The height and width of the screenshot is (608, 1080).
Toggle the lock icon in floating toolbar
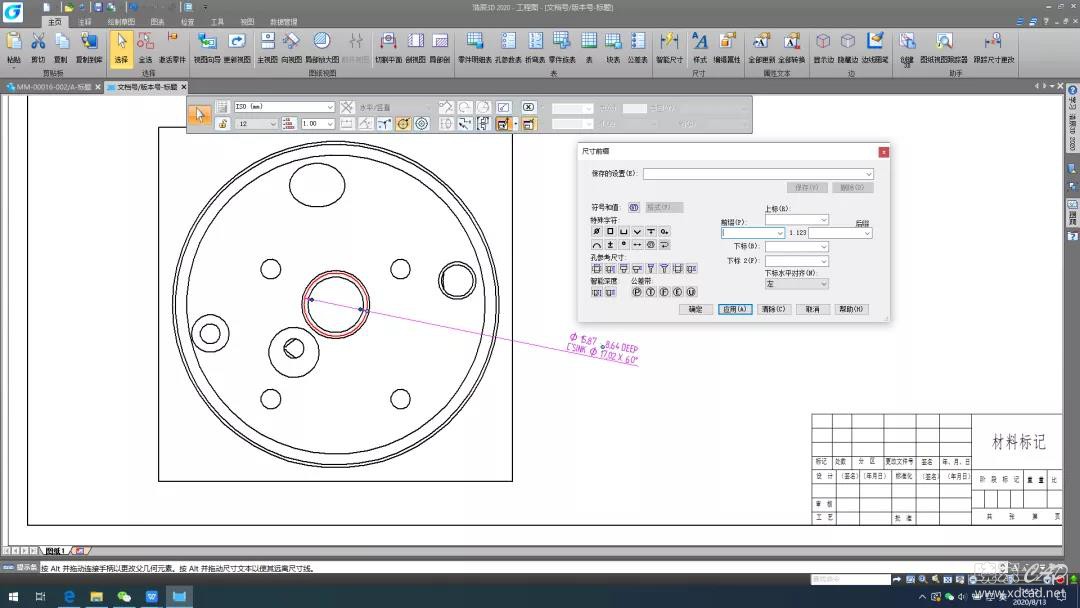(222, 124)
